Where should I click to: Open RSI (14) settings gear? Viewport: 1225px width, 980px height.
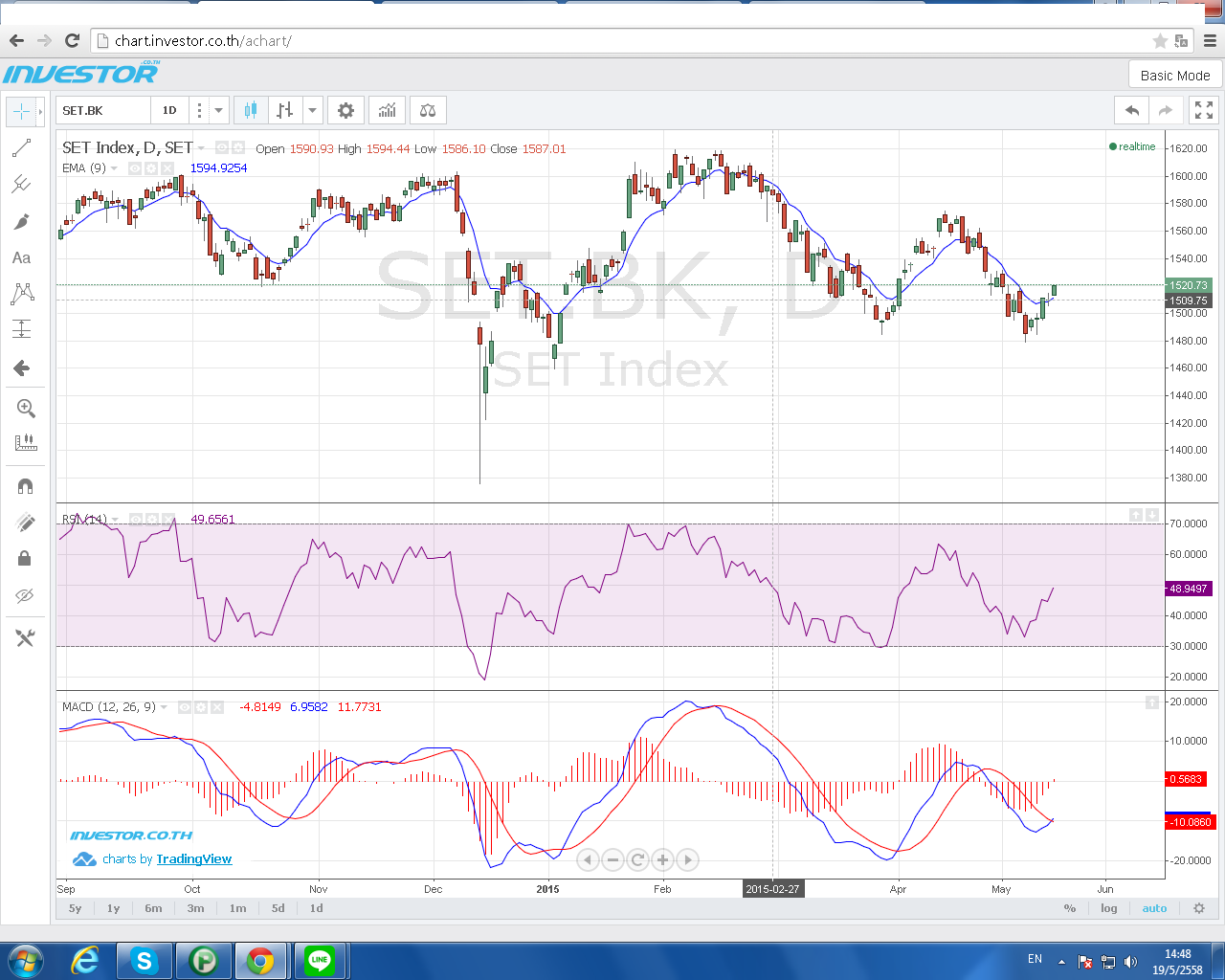tap(150, 520)
